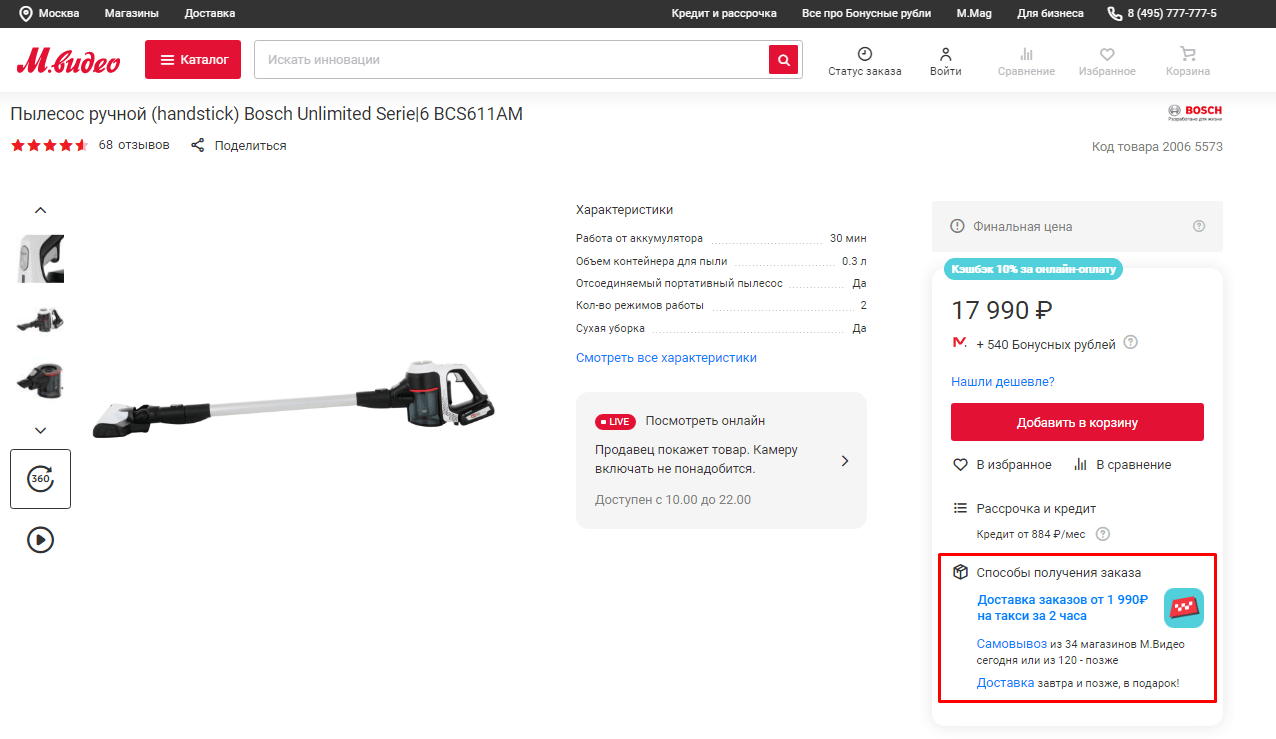The image size is (1276, 739).
Task: Click the Самовывоз pickup link
Action: tap(1012, 644)
